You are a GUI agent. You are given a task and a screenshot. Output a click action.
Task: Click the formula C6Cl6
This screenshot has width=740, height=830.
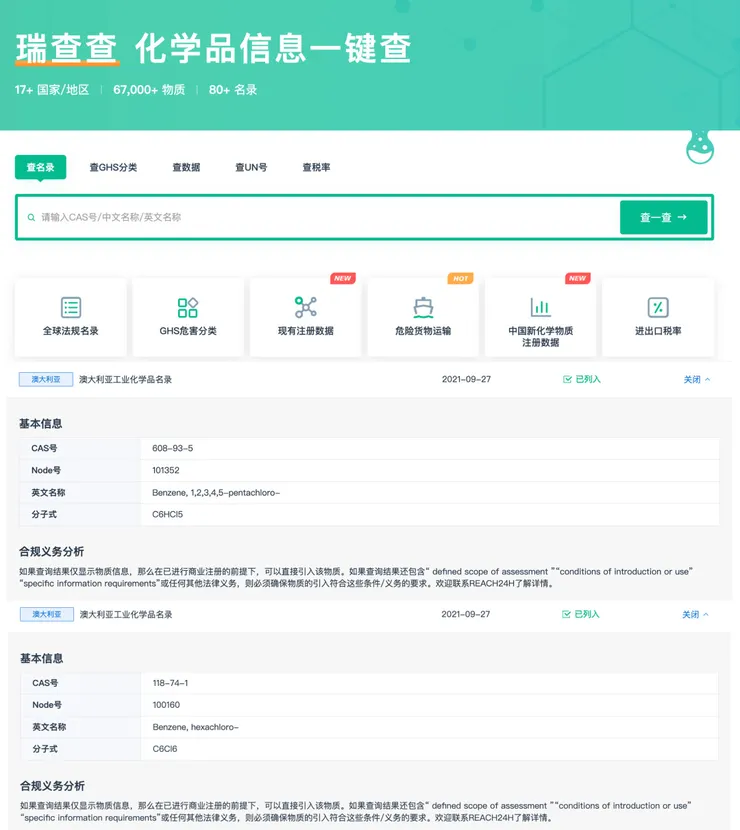(165, 748)
